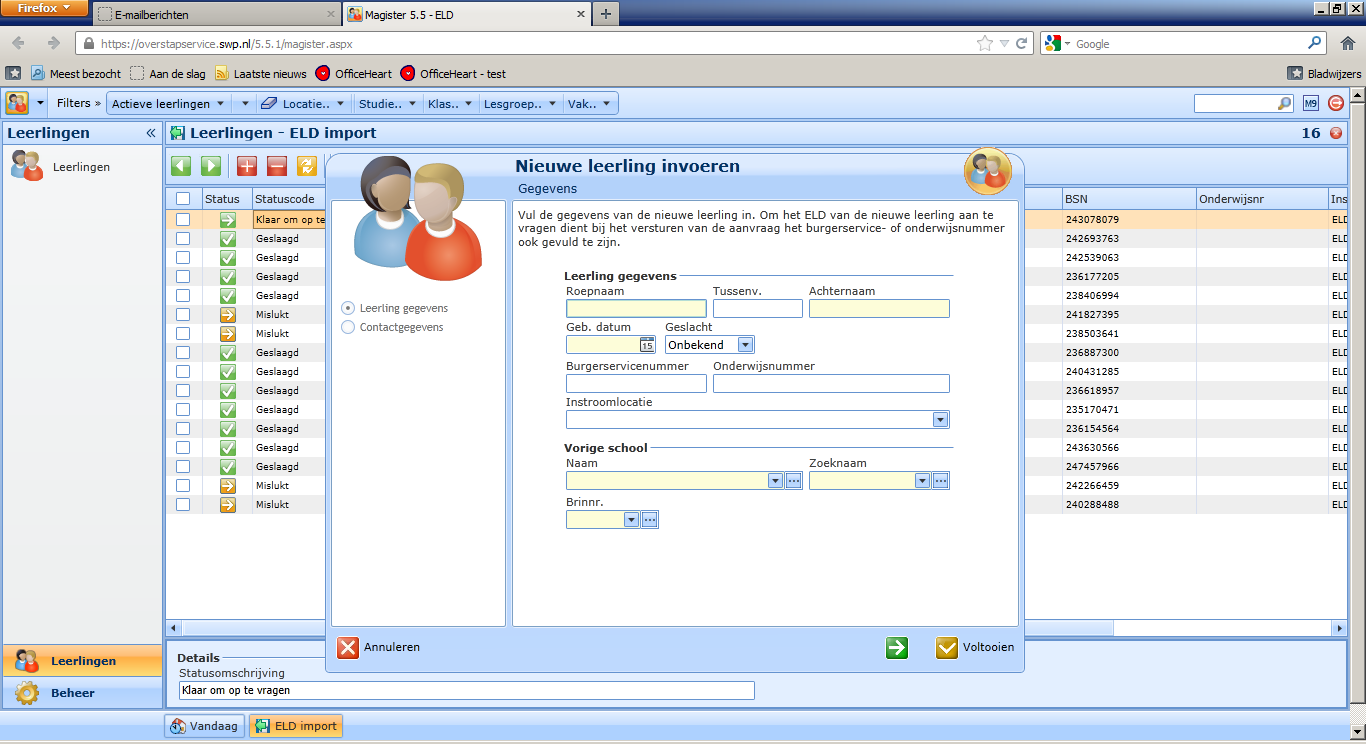The image size is (1366, 744).
Task: Click the M9 icon near search box
Action: (1311, 103)
